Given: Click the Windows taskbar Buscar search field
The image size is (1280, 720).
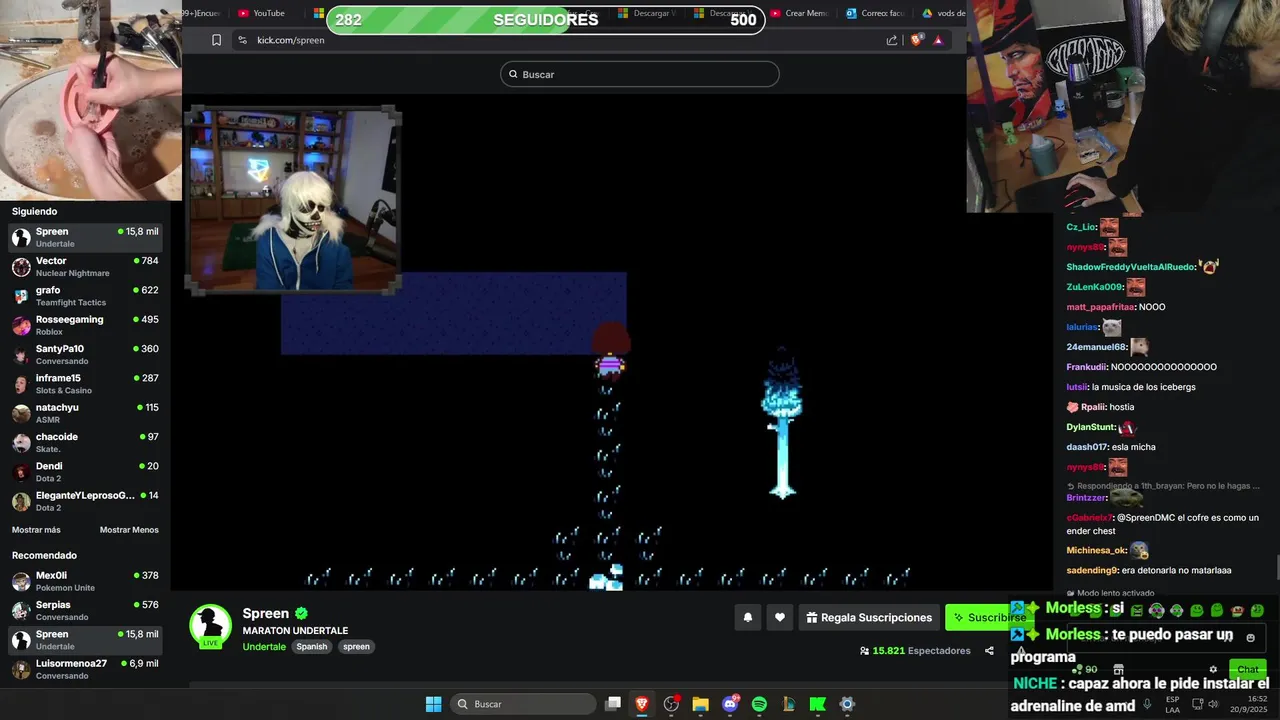Looking at the screenshot, I should pos(525,704).
